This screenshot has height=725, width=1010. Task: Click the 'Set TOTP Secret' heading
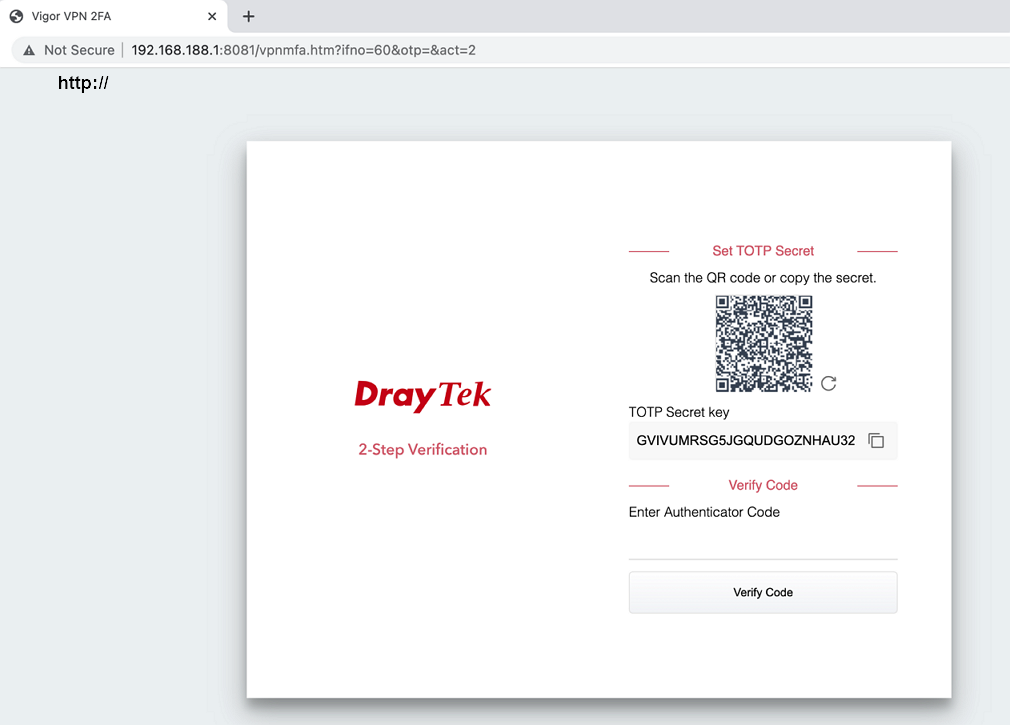(763, 251)
